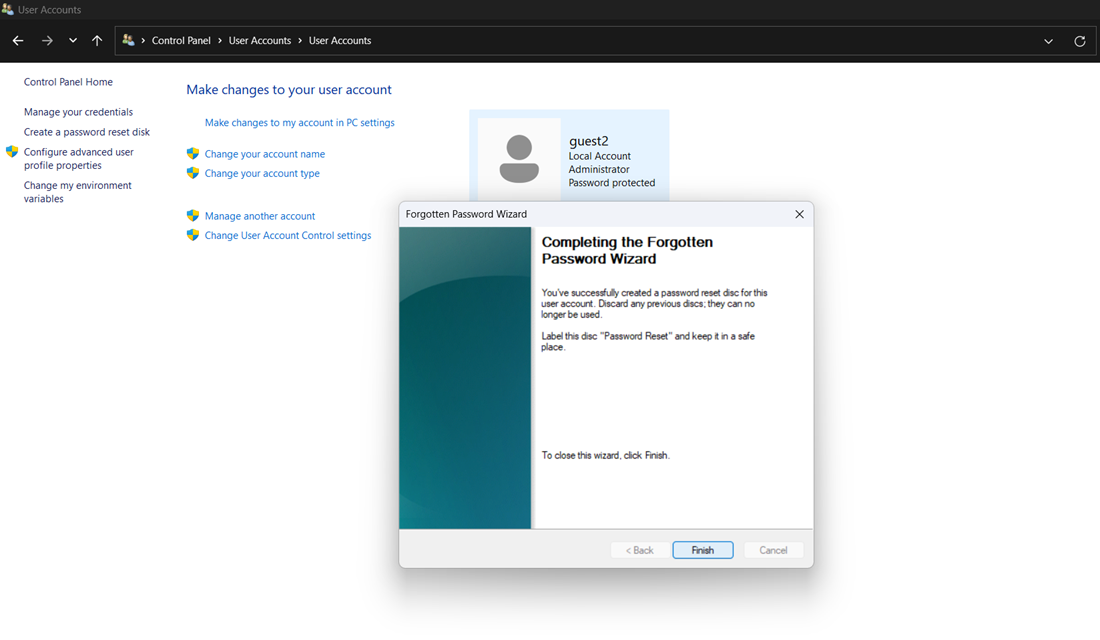Close the Forgotten Password Wizard dialog
The height and width of the screenshot is (640, 1100).
click(x=799, y=214)
